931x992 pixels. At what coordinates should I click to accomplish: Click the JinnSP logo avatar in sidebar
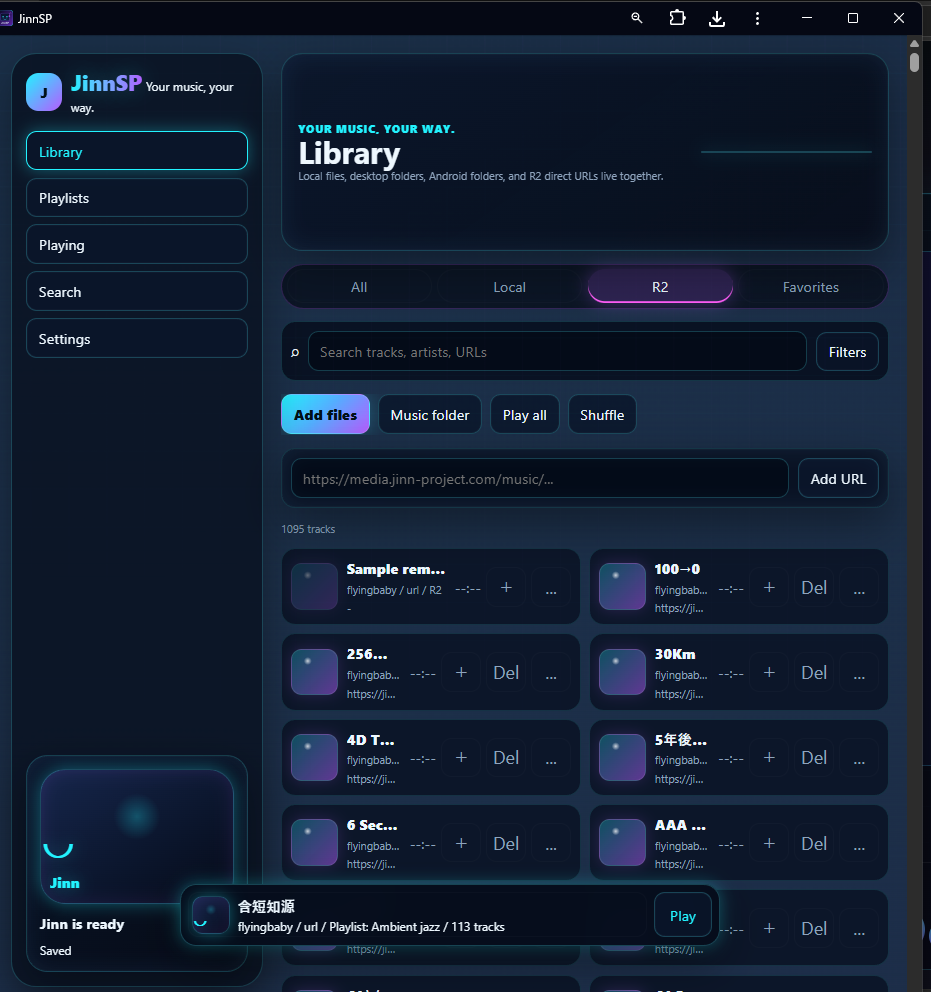coord(44,92)
